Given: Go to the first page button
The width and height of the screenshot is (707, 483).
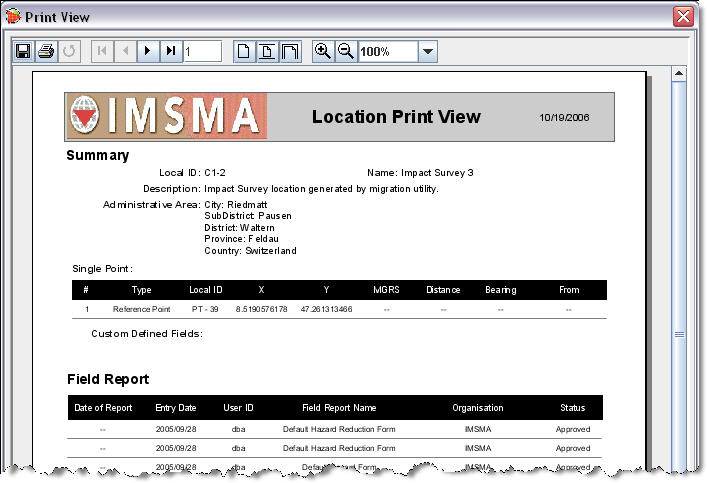Looking at the screenshot, I should [x=103, y=51].
